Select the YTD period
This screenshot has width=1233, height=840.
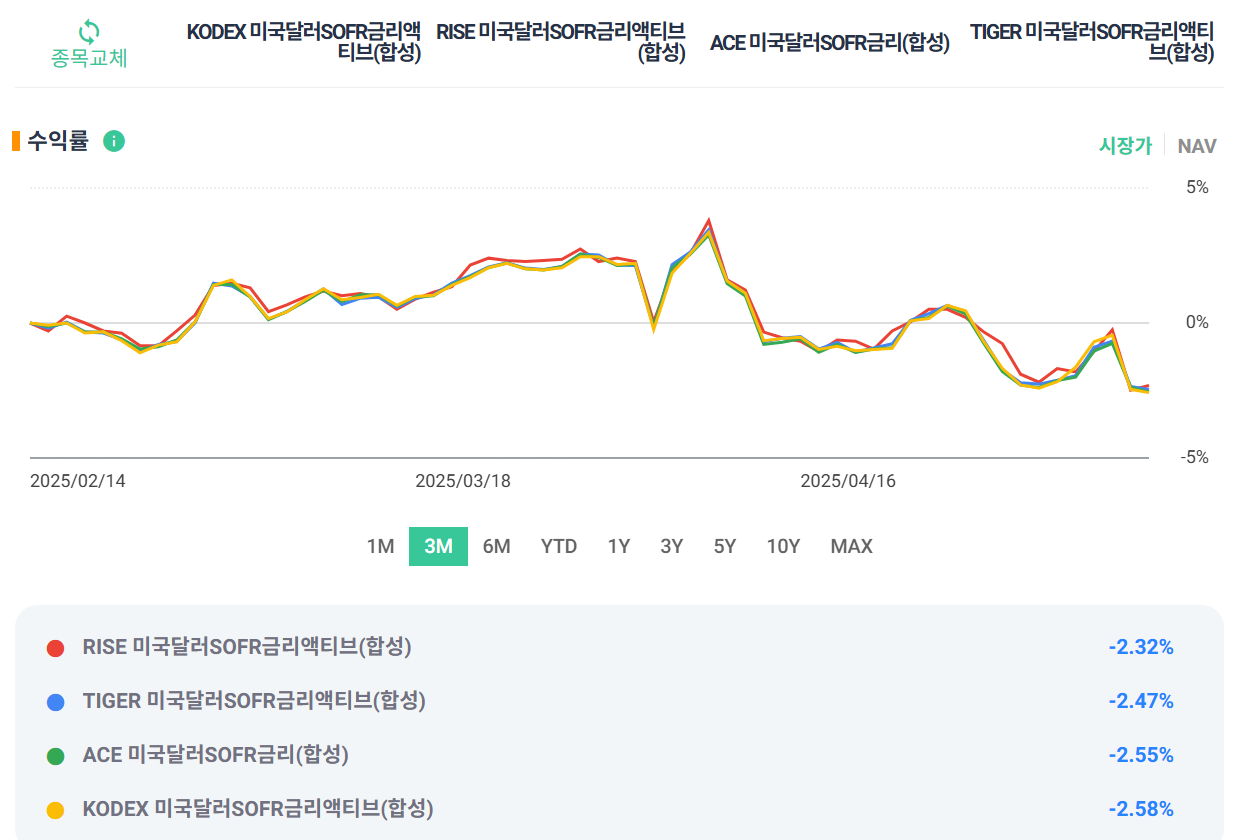(x=558, y=546)
